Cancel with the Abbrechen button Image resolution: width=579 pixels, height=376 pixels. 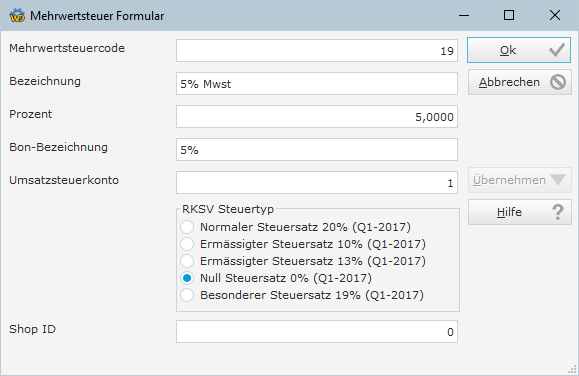point(520,82)
